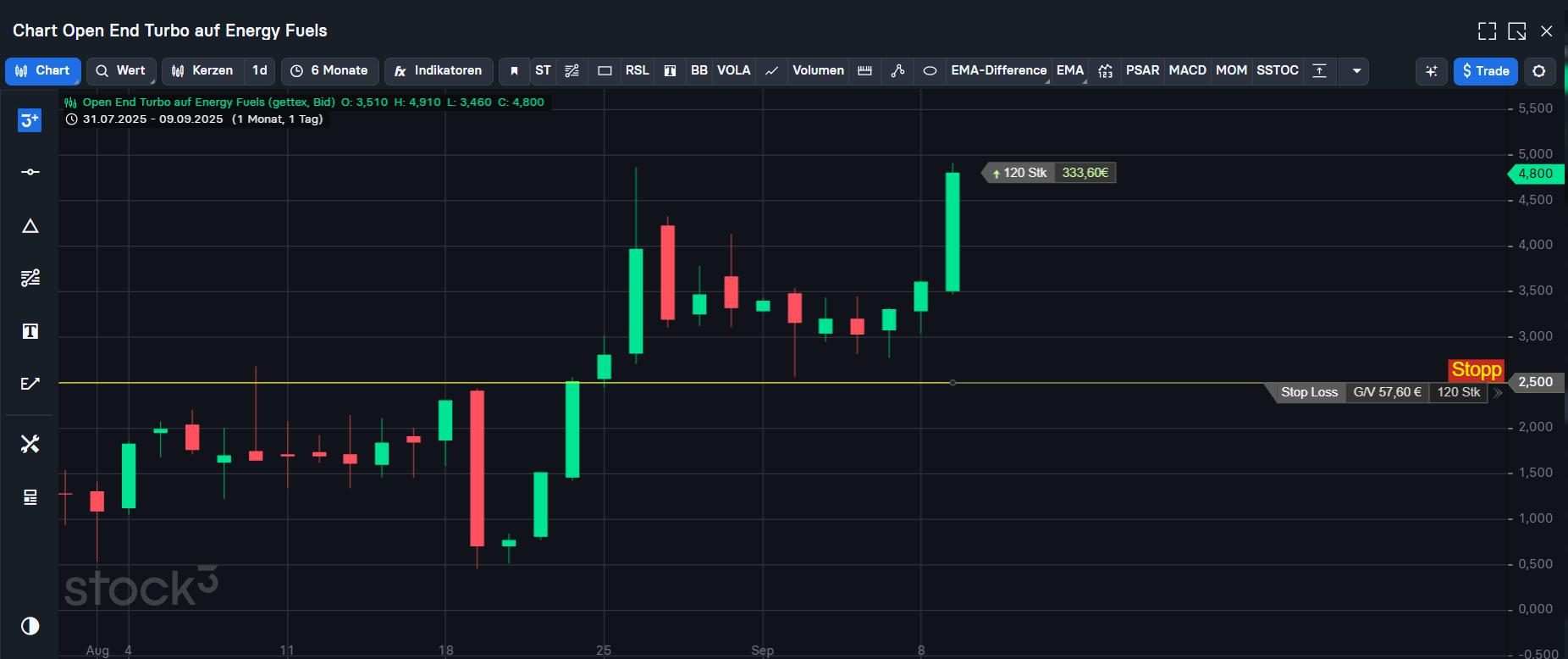Toggle the dark/light contrast mode icon

point(30,626)
